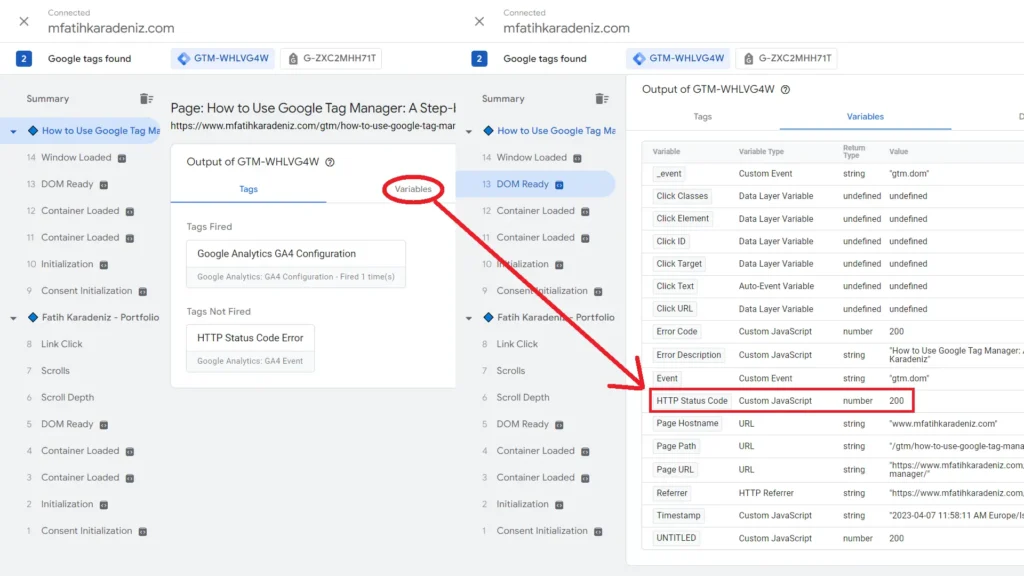Image resolution: width=1024 pixels, height=576 pixels.
Task: Click the trash icon beside Summary in right panel
Action: [x=603, y=98]
